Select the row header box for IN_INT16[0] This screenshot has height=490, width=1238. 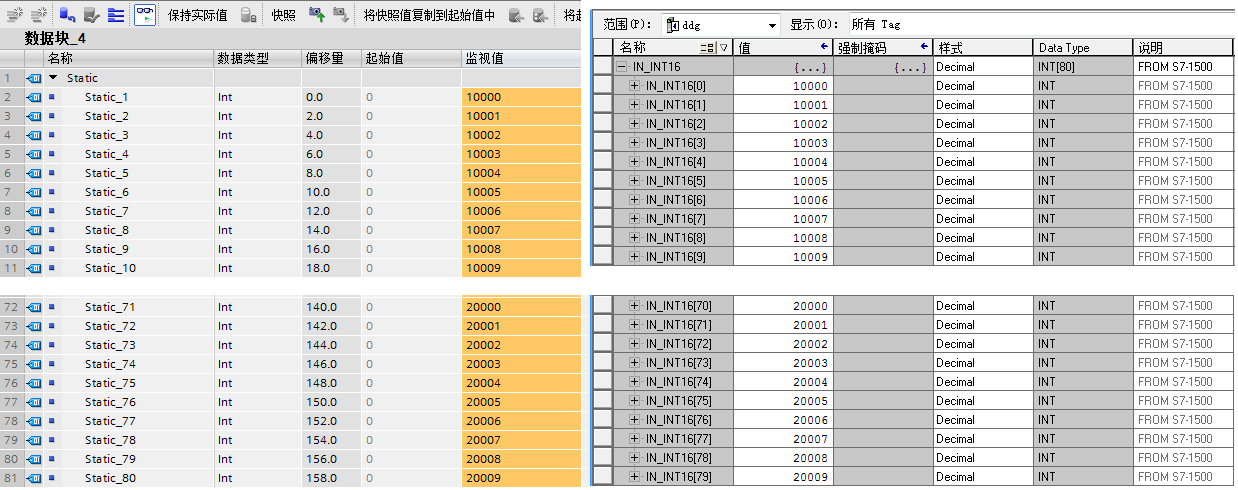point(602,86)
